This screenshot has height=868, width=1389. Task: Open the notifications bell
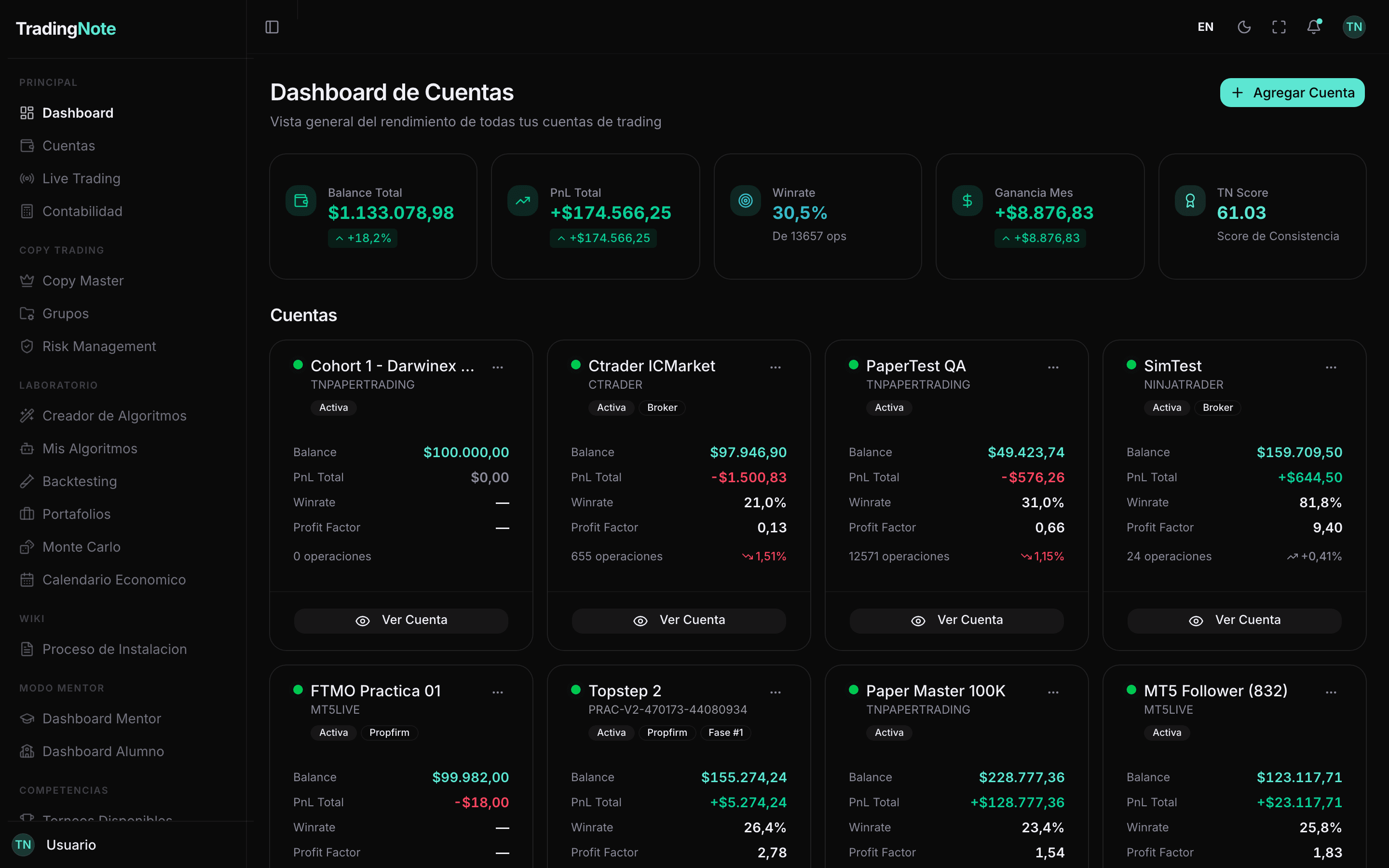1314,27
